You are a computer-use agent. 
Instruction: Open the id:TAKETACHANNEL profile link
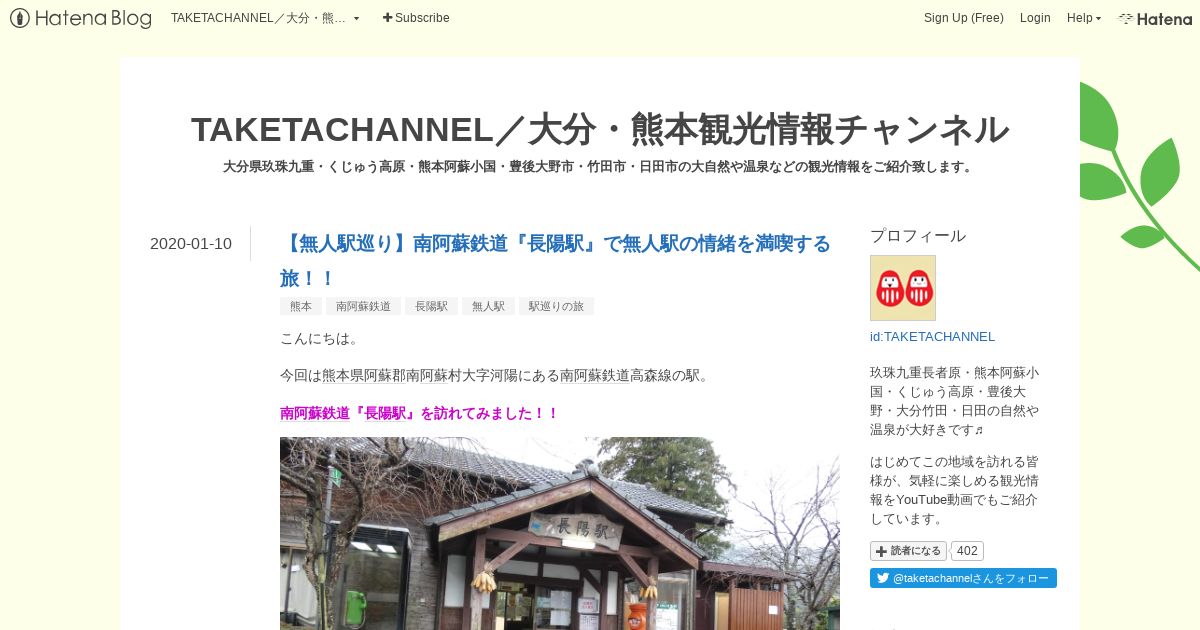click(932, 337)
